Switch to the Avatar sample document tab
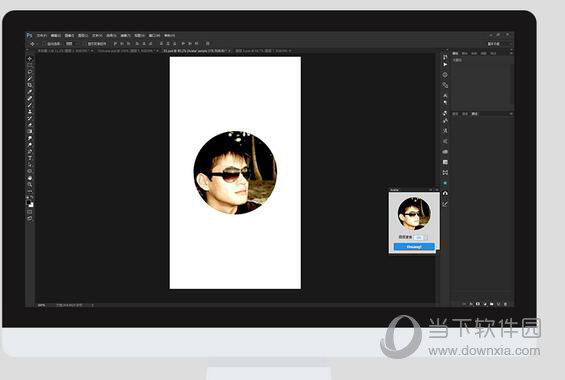Screen dimensions: 565x380 click(x=196, y=51)
